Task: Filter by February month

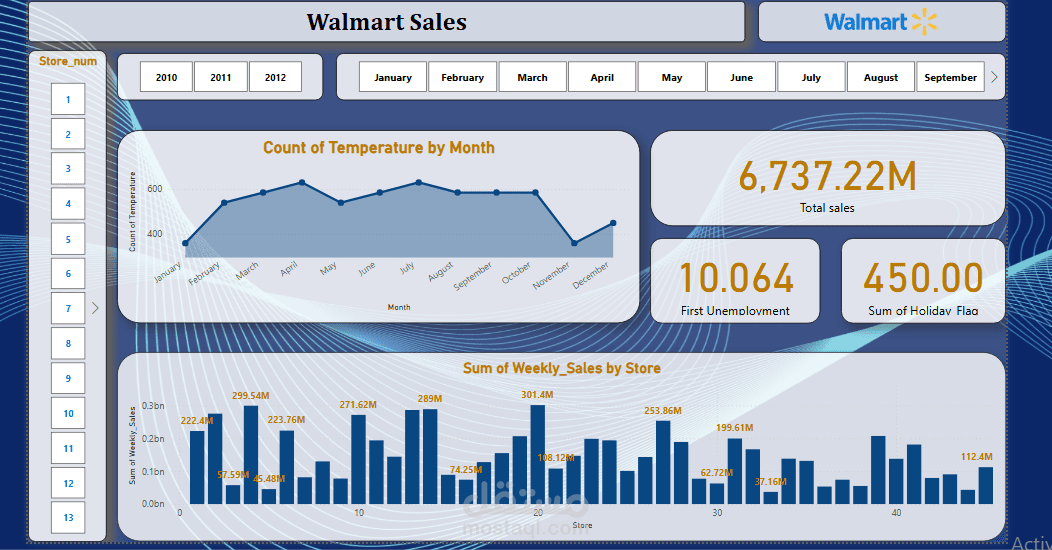Action: click(462, 77)
